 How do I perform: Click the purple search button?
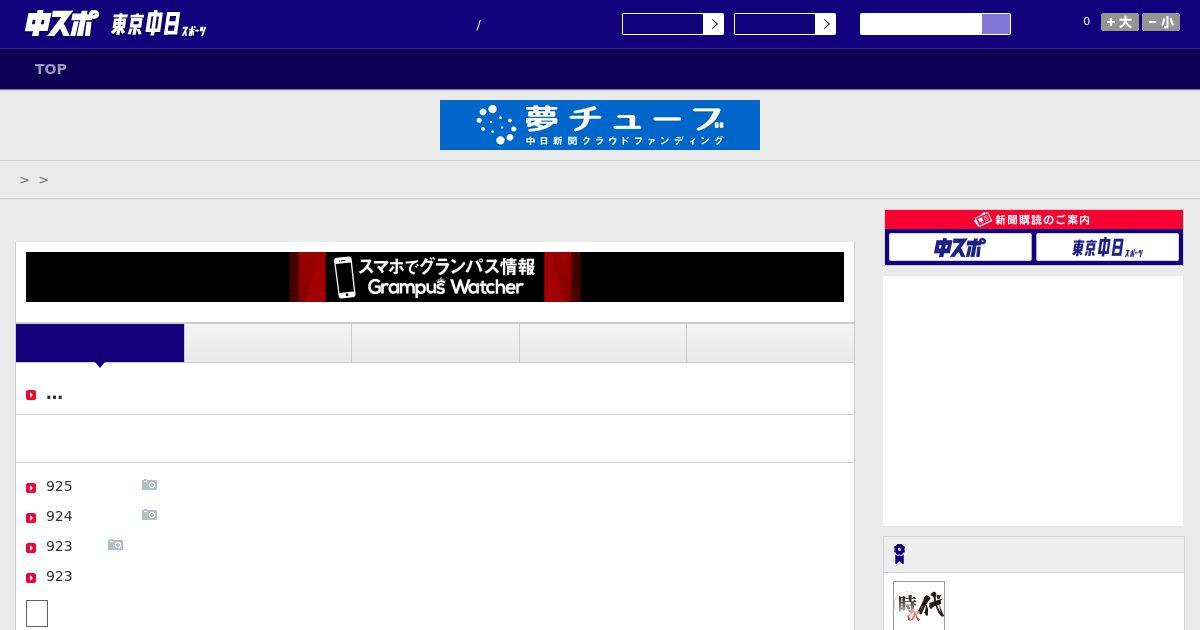pyautogui.click(x=996, y=24)
